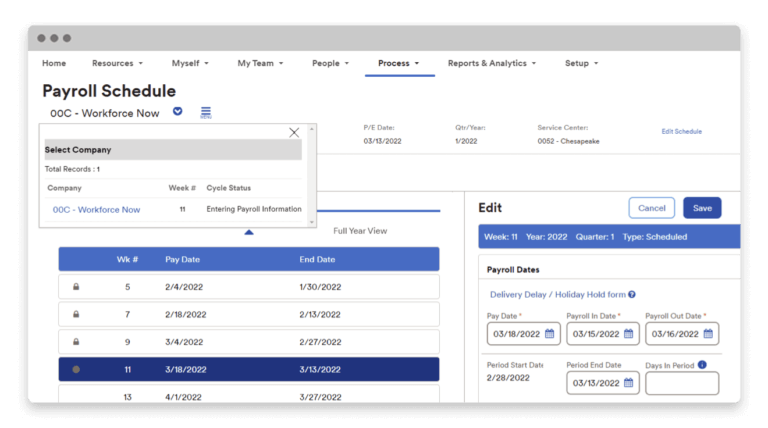Viewport: 768px width, 428px height.
Task: Show info about Days In Period
Action: tap(702, 365)
